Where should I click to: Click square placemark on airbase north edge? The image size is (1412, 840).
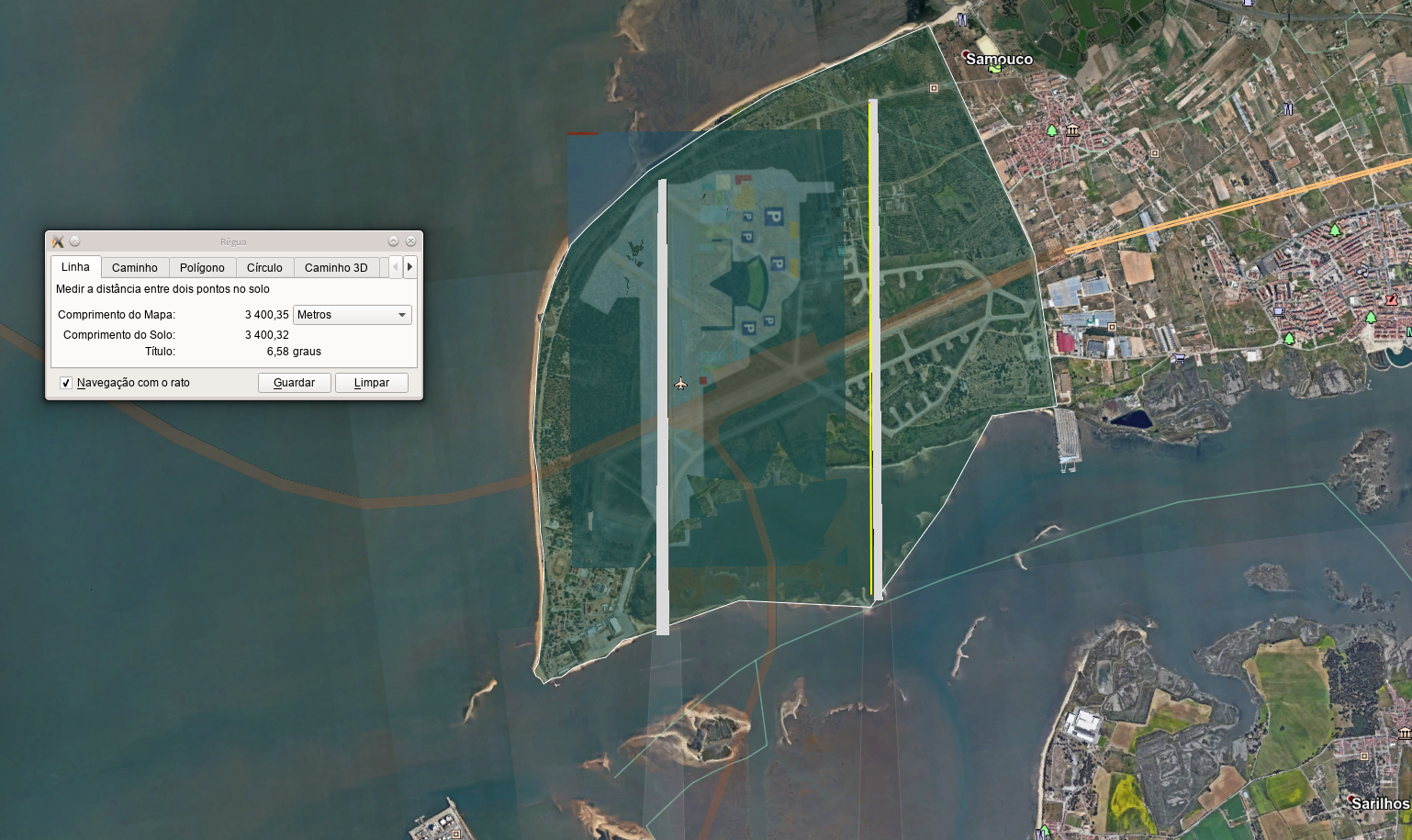[x=934, y=88]
